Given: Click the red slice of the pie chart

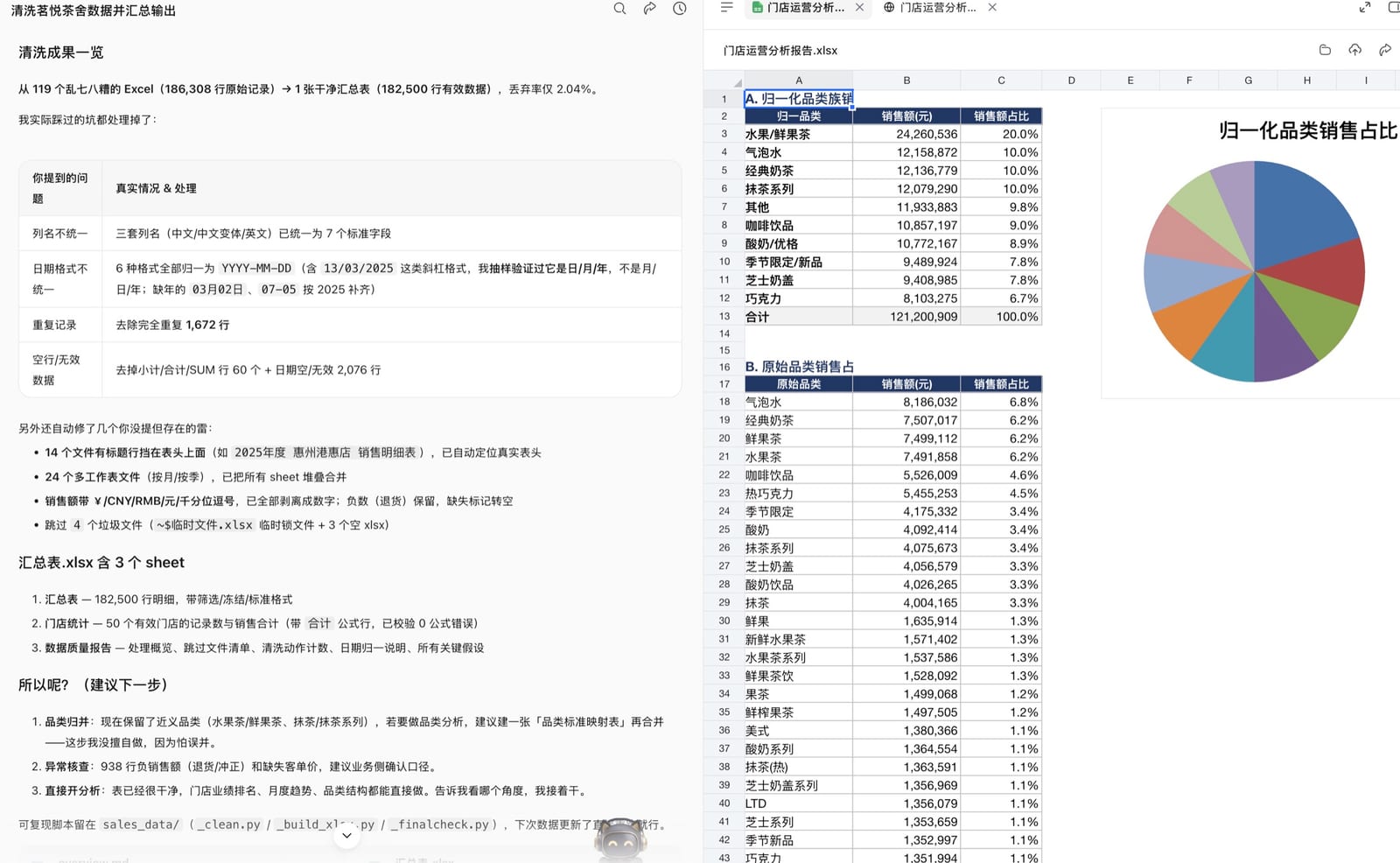Looking at the screenshot, I should (1321, 273).
